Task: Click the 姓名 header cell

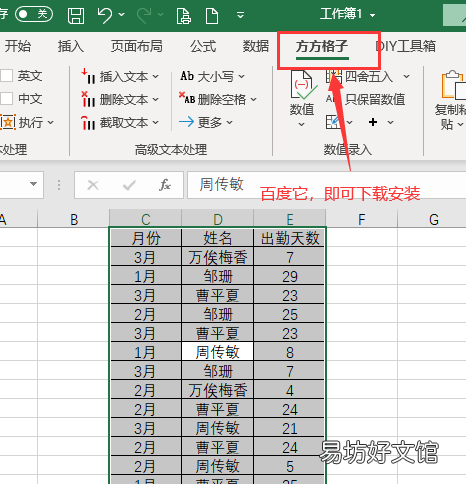Action: [218, 238]
